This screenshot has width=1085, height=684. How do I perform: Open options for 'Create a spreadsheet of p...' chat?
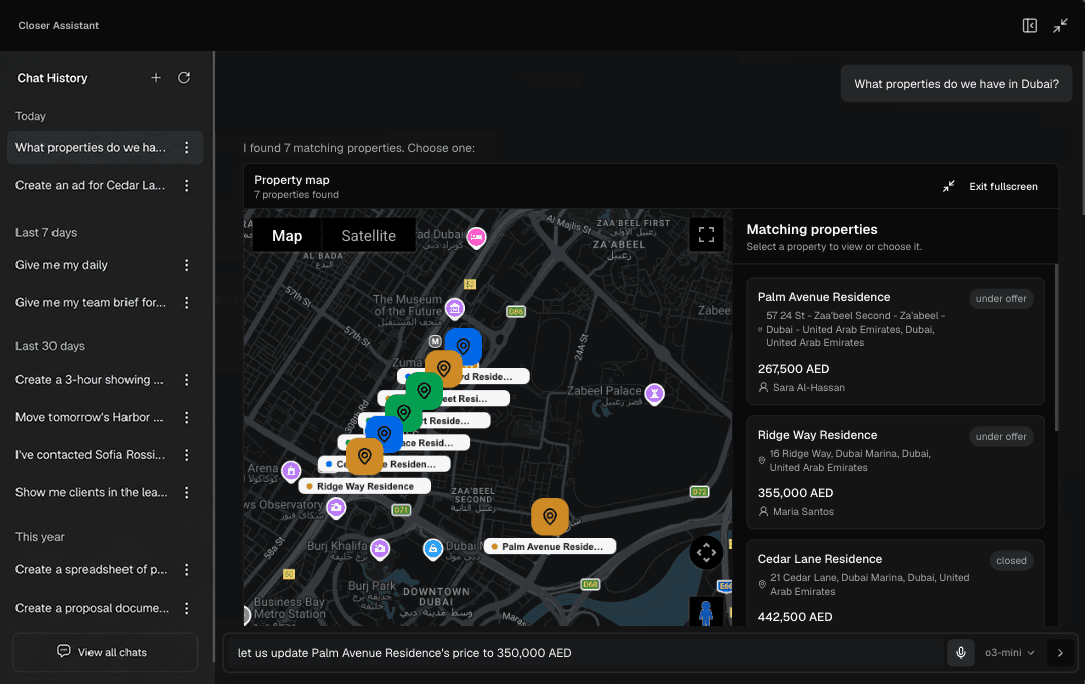point(187,570)
